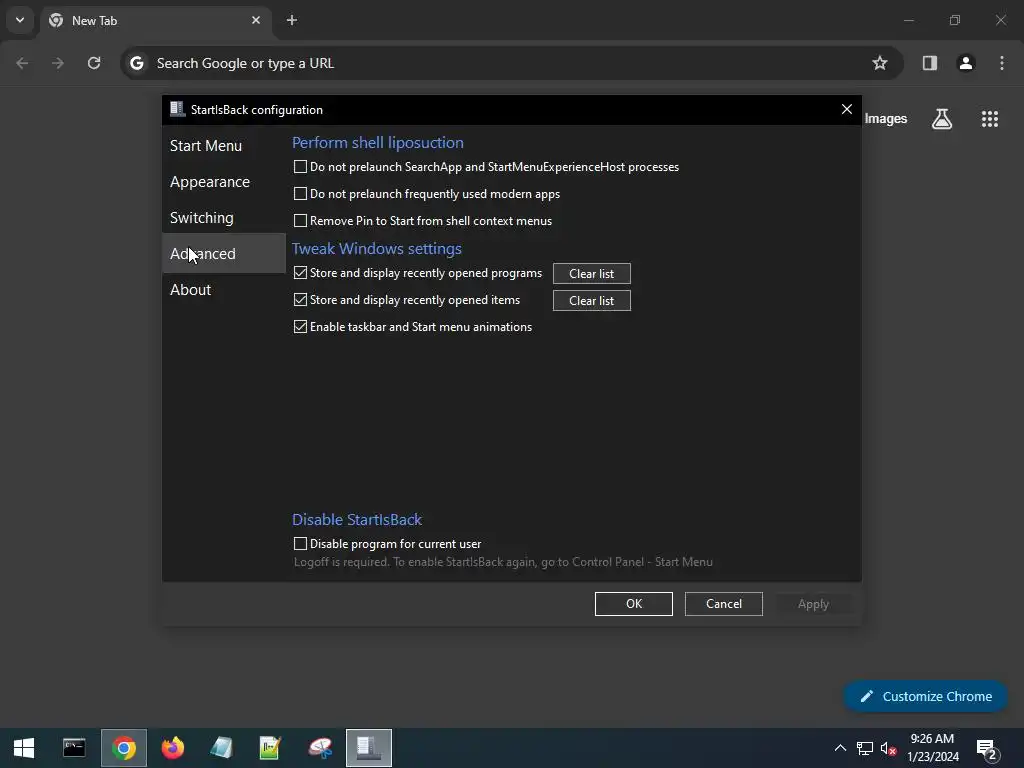Click Chrome's forward navigation arrow
The width and height of the screenshot is (1024, 768).
coord(58,63)
